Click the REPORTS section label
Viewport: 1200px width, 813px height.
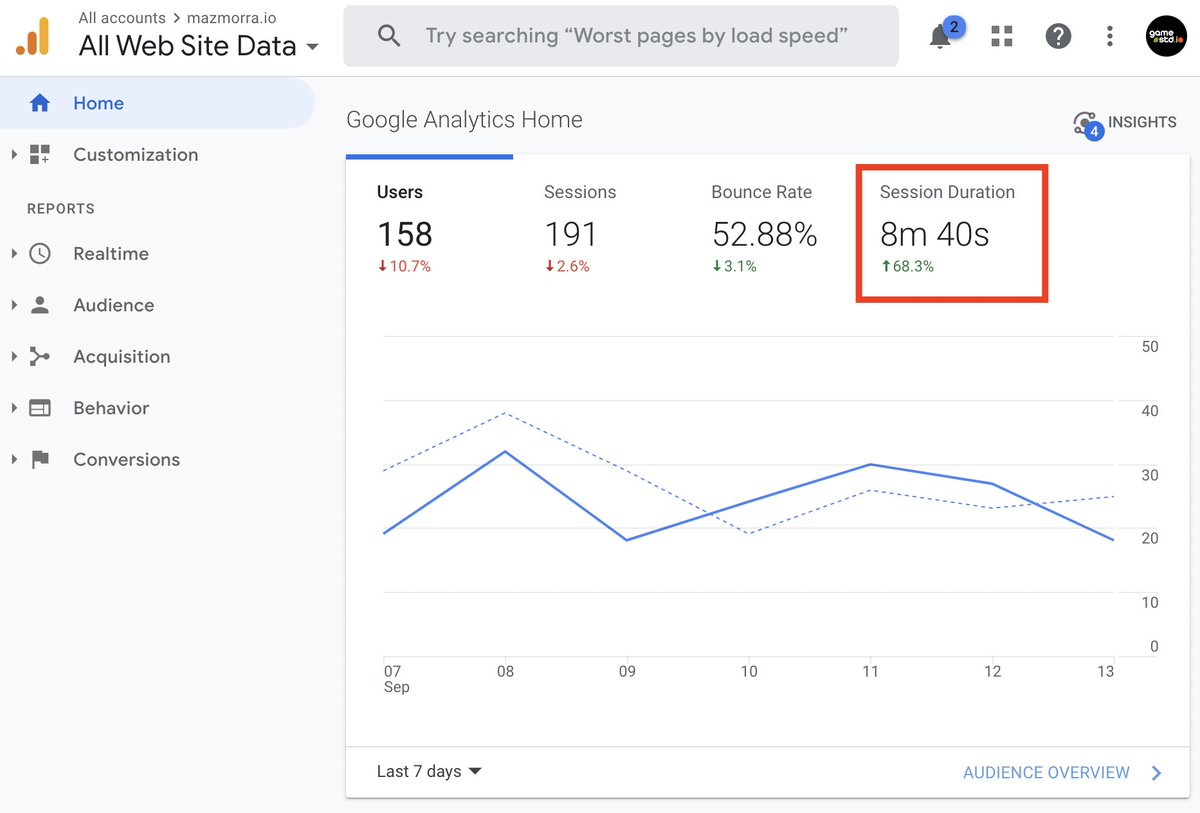[61, 209]
